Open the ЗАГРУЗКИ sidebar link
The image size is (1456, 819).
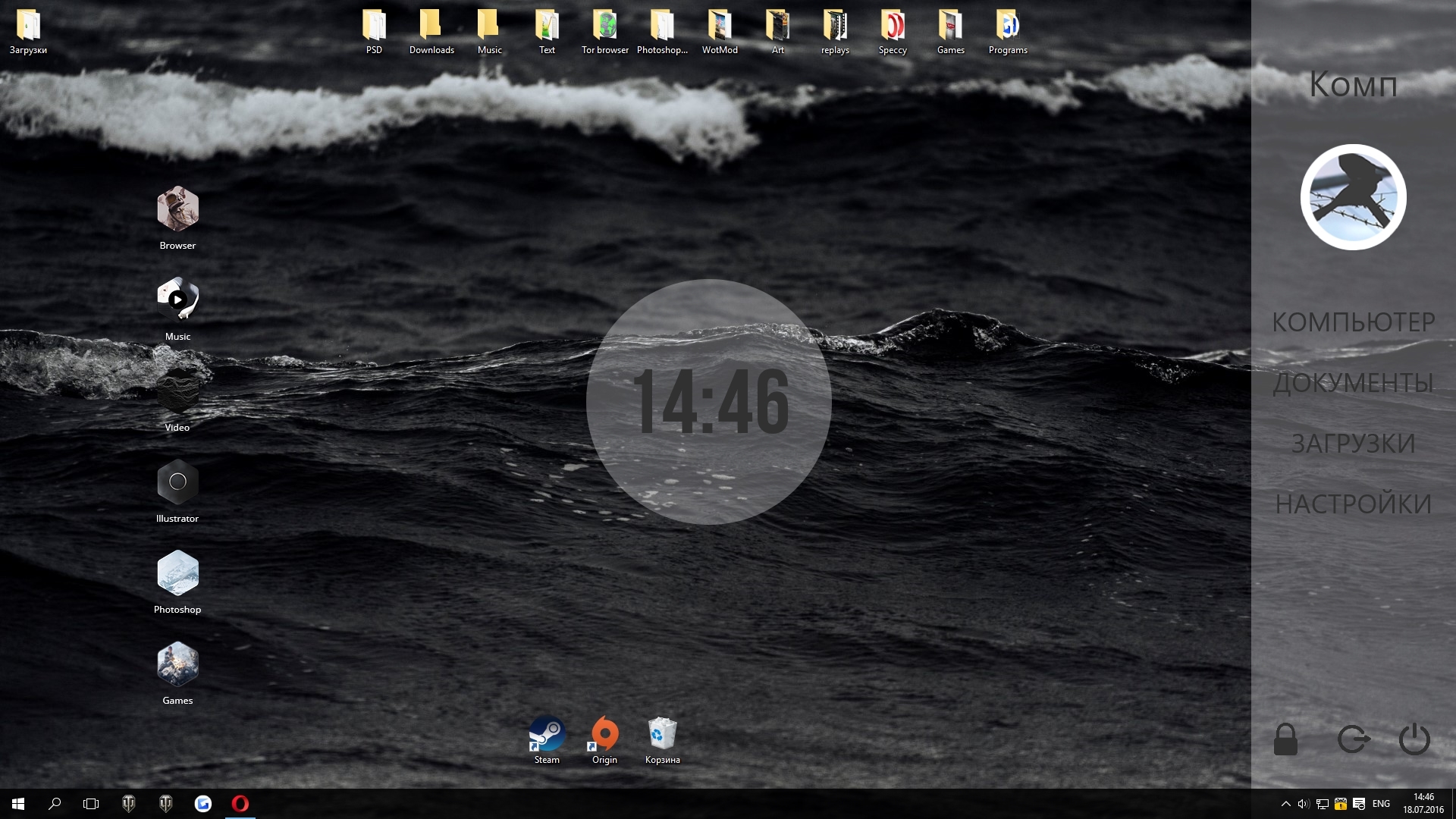[x=1353, y=444]
